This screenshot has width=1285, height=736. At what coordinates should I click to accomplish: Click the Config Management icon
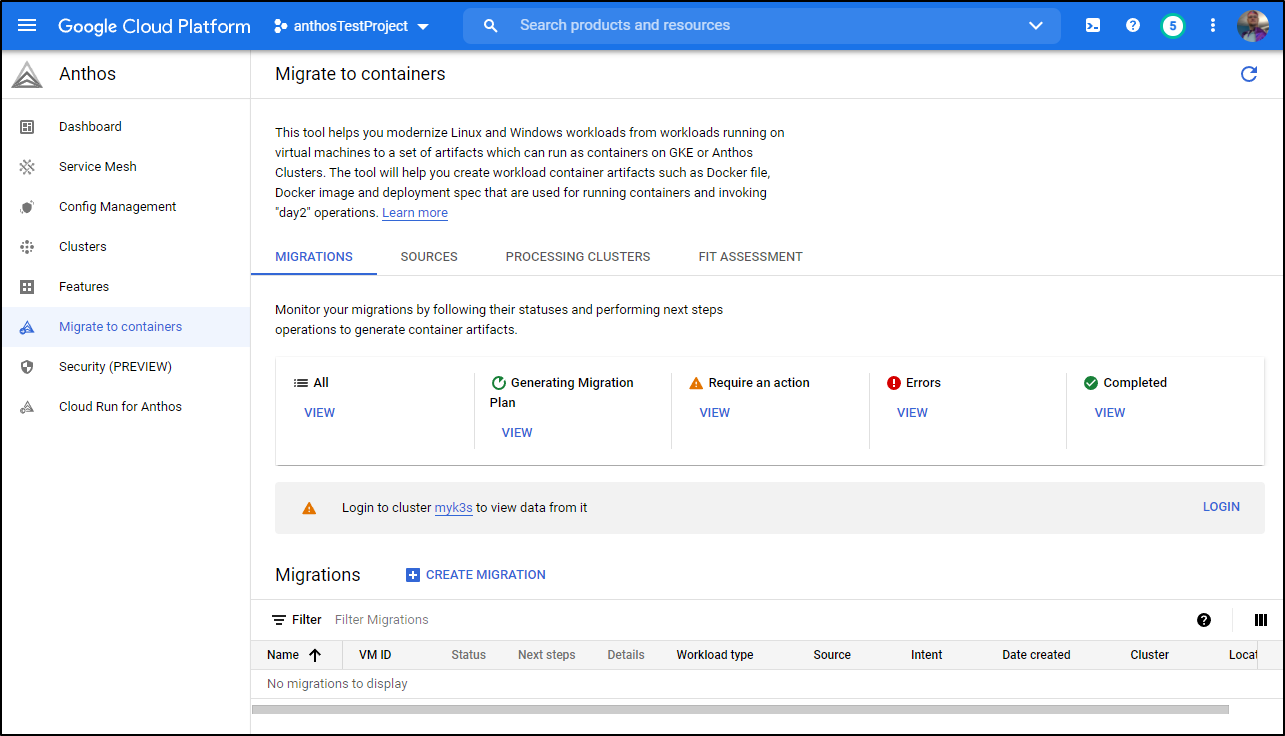tap(27, 207)
